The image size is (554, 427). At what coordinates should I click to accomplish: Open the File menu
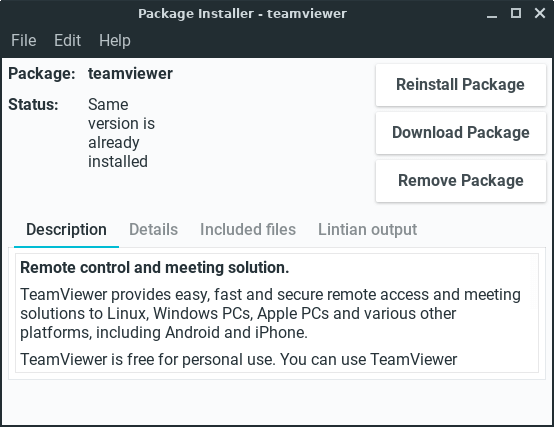click(23, 40)
